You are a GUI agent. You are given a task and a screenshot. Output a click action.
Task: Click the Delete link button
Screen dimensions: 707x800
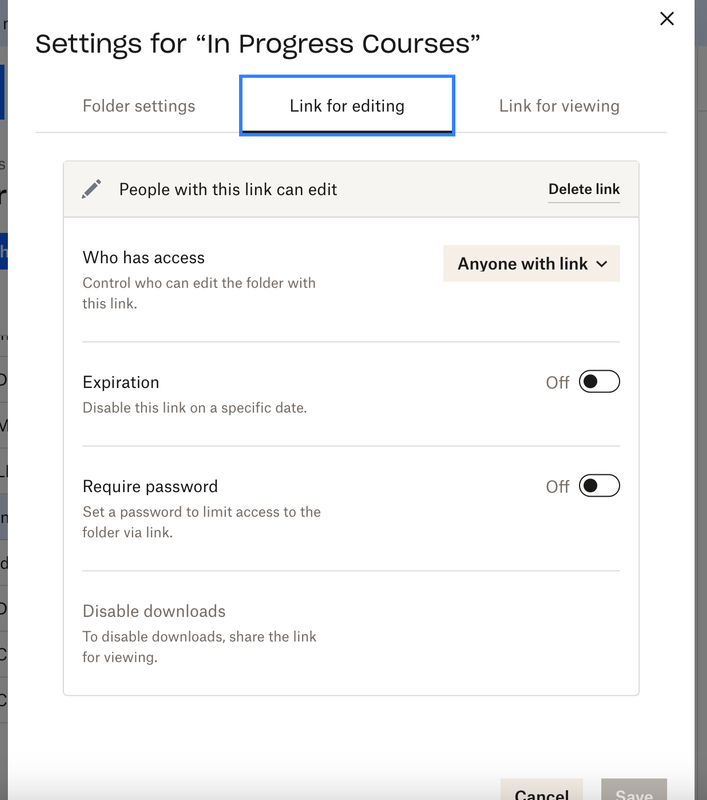(584, 189)
